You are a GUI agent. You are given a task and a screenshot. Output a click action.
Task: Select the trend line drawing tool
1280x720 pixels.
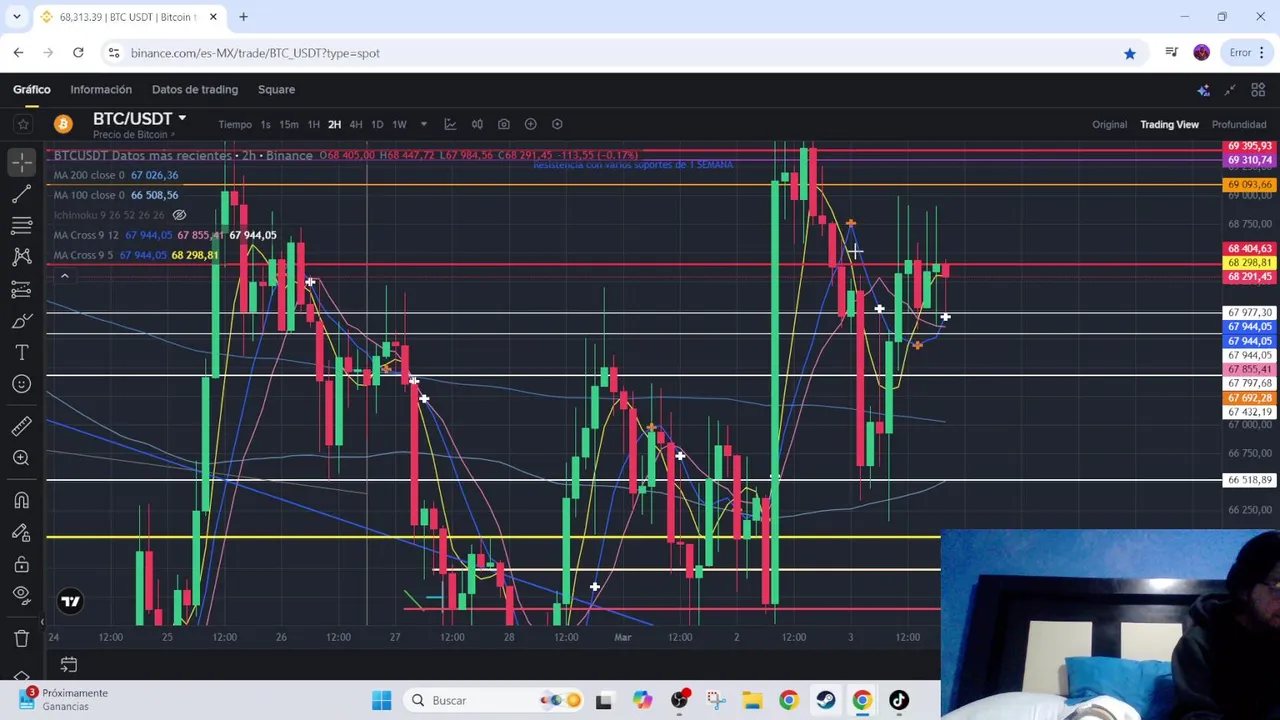click(22, 193)
